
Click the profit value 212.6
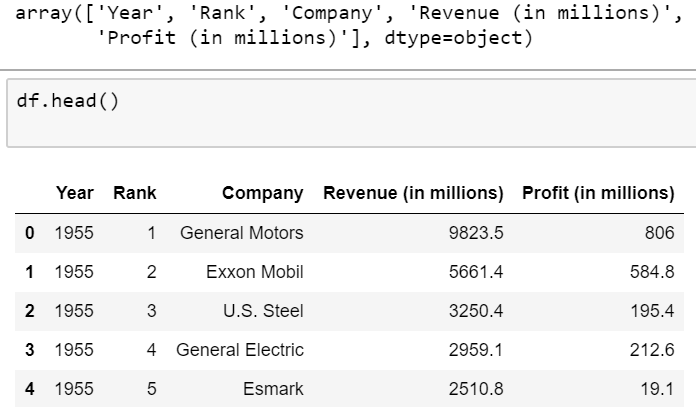pos(652,350)
